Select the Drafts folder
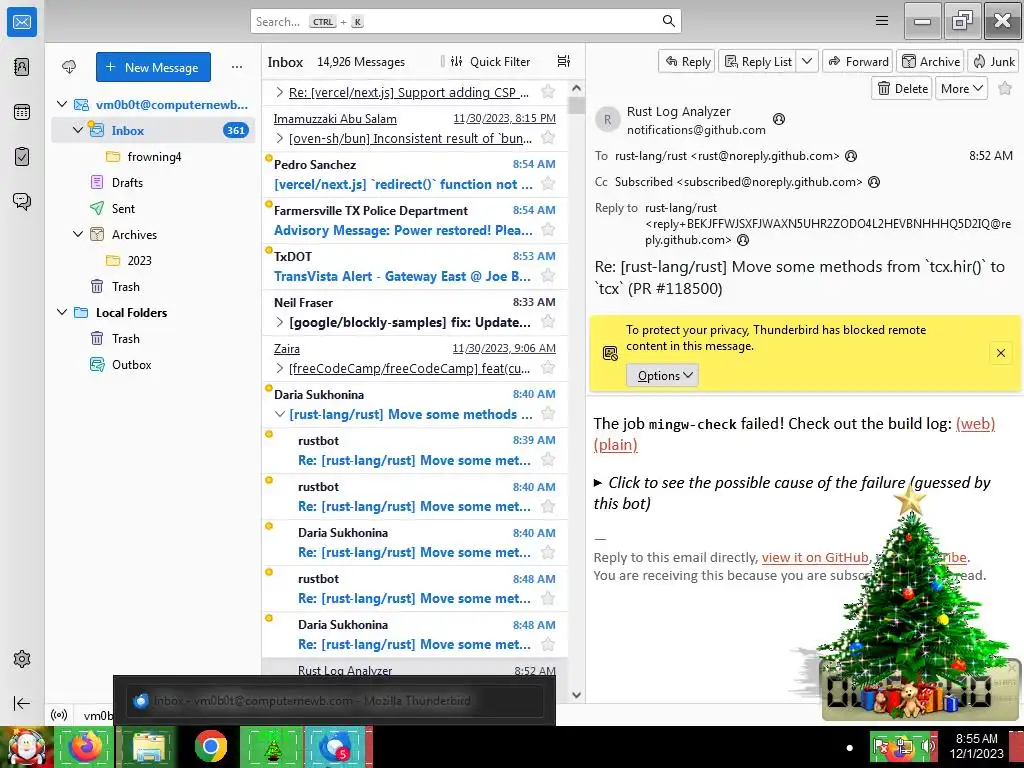1024x768 pixels. point(127,183)
